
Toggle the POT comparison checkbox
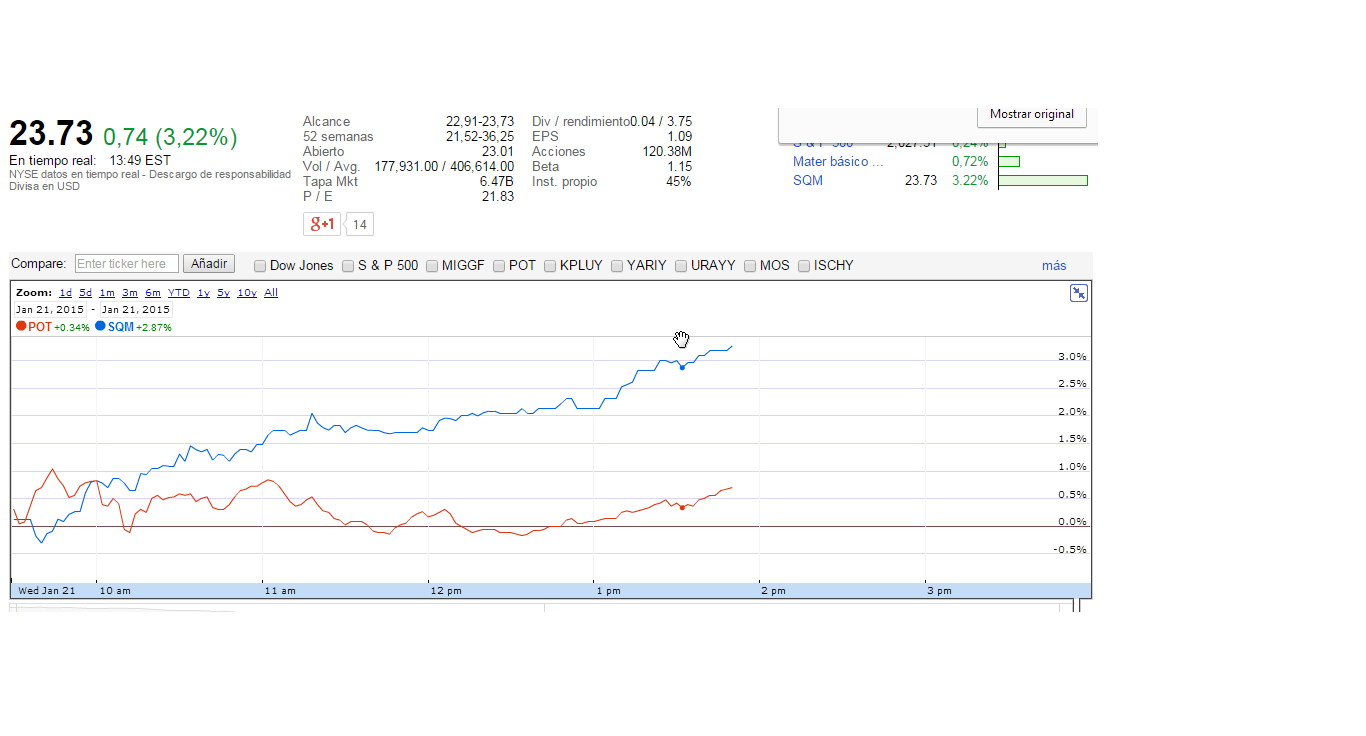tap(499, 266)
